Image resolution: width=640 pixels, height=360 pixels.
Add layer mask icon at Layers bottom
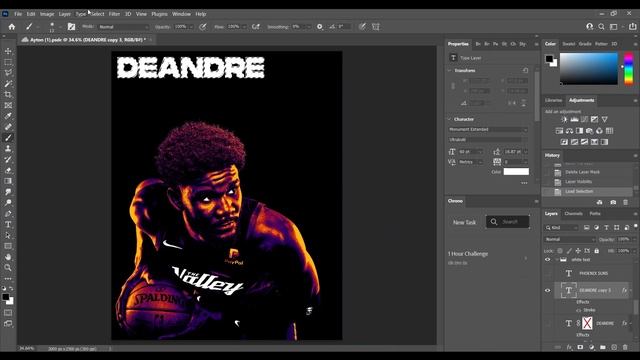[580, 347]
